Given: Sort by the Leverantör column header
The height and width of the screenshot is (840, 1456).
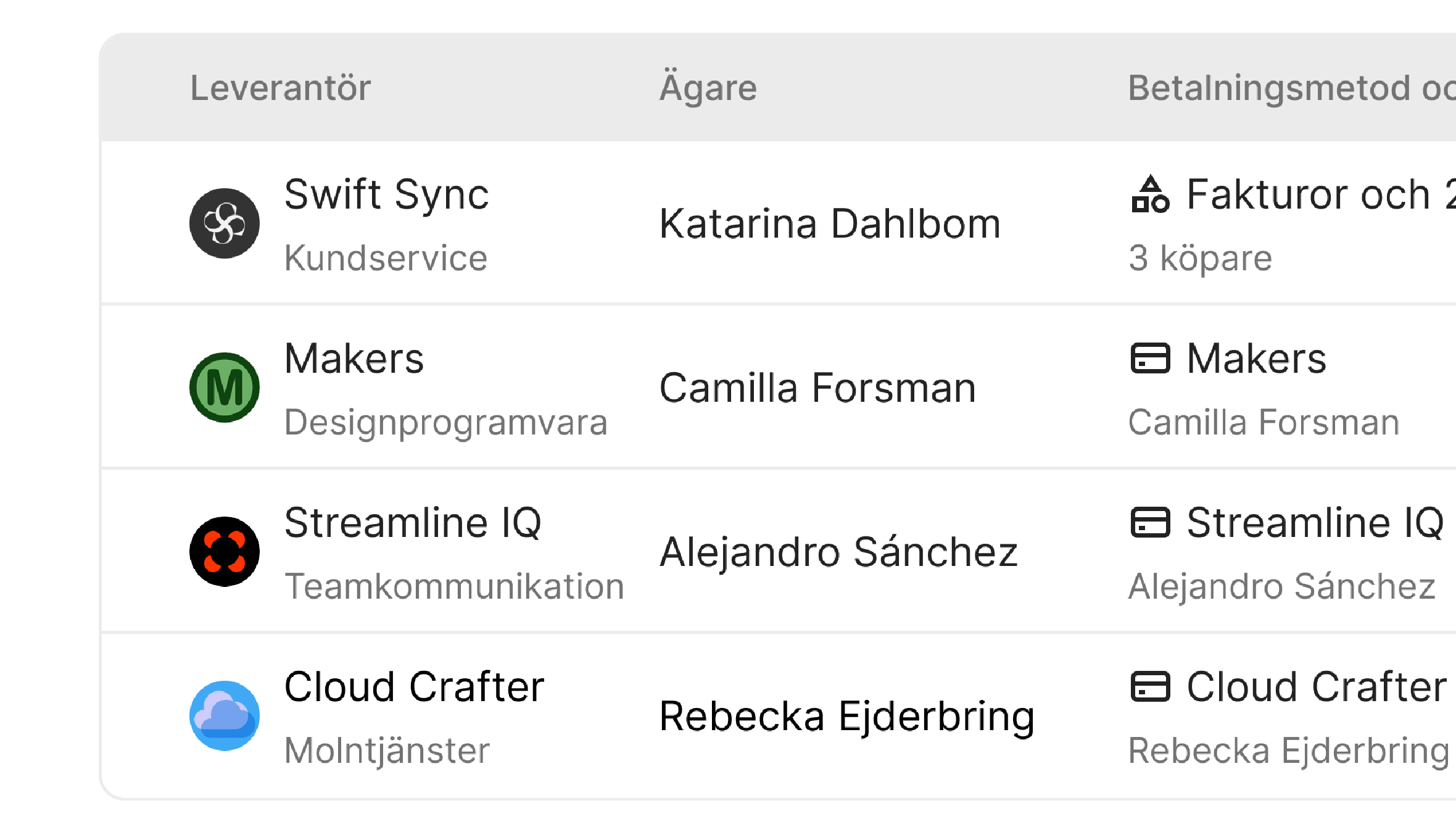Looking at the screenshot, I should pos(280,88).
